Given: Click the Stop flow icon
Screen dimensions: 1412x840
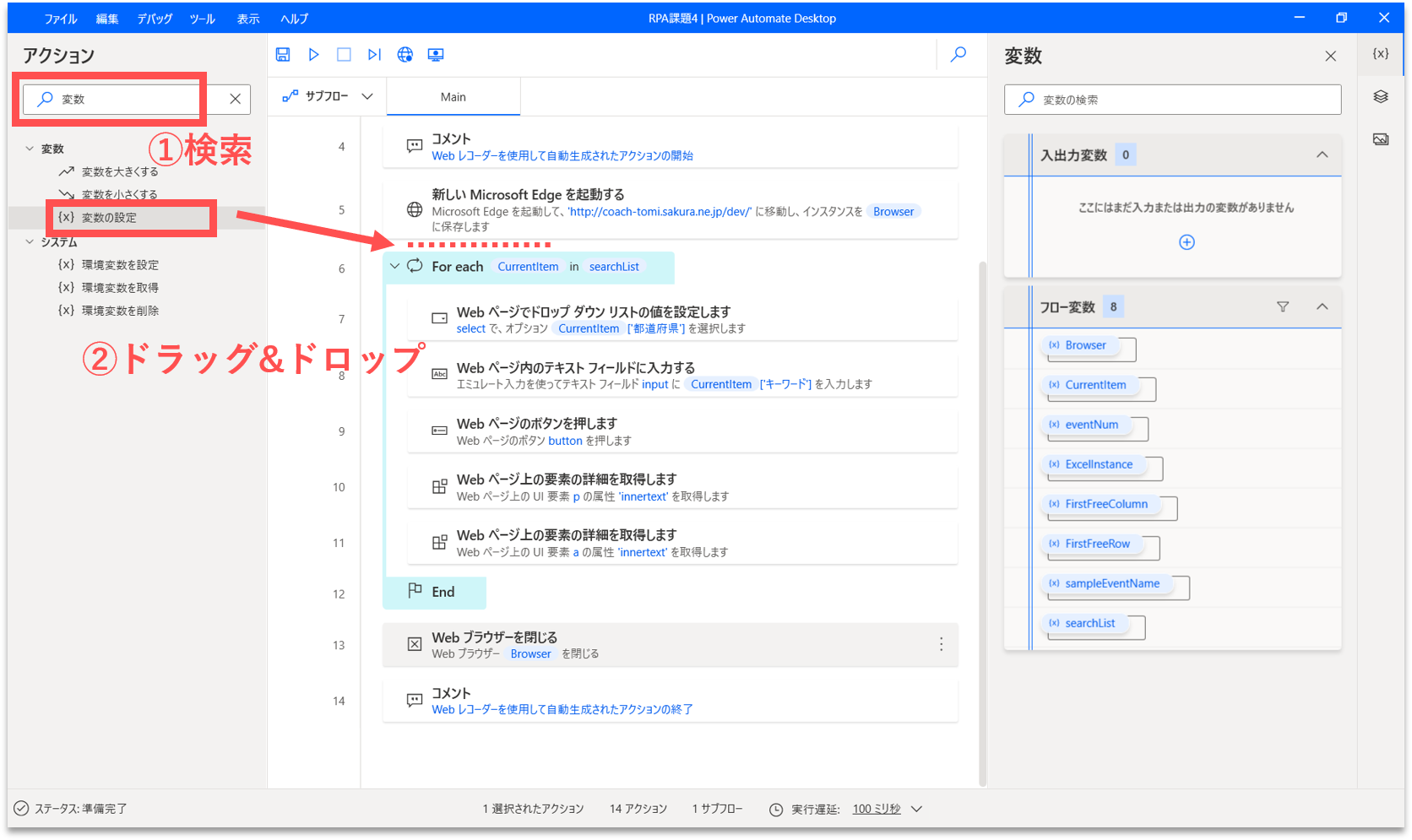Looking at the screenshot, I should (x=344, y=55).
